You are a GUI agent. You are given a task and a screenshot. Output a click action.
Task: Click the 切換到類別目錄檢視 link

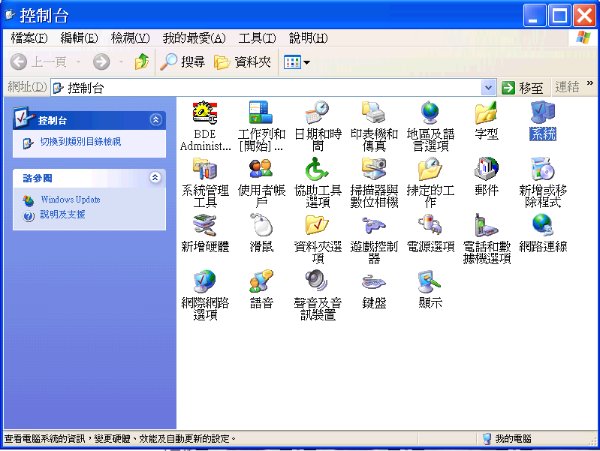(x=80, y=142)
